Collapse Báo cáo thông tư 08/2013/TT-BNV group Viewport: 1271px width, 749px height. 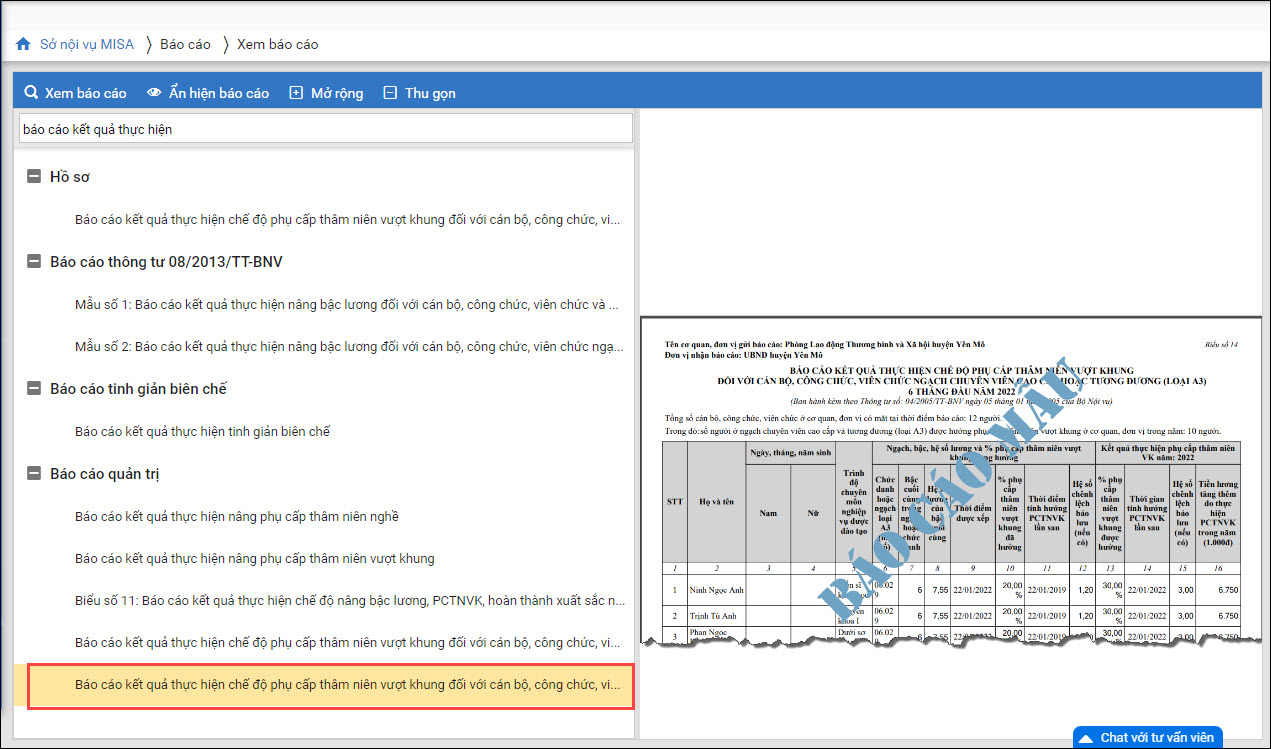tap(34, 262)
